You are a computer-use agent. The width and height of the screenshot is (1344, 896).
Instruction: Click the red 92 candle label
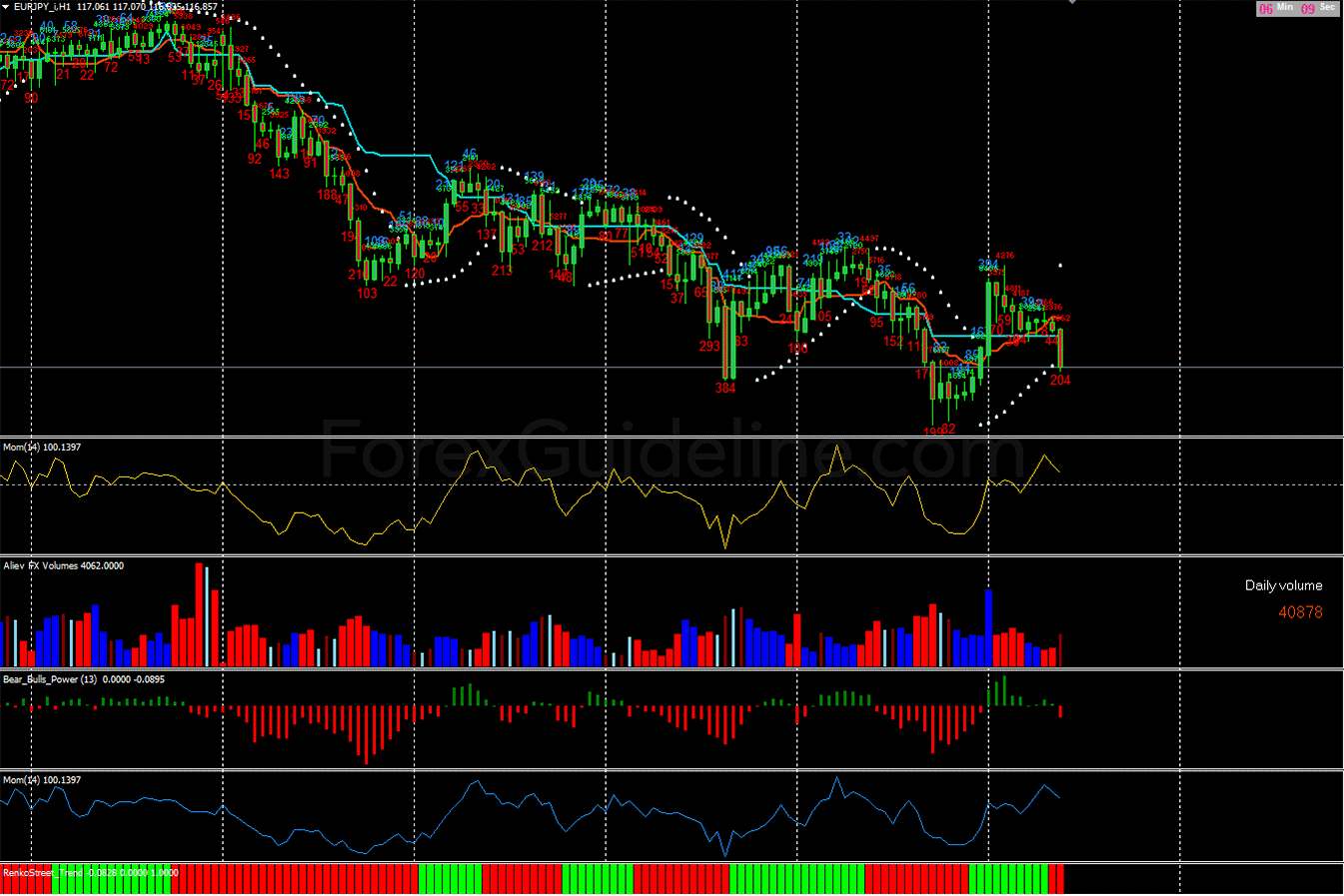(x=255, y=159)
